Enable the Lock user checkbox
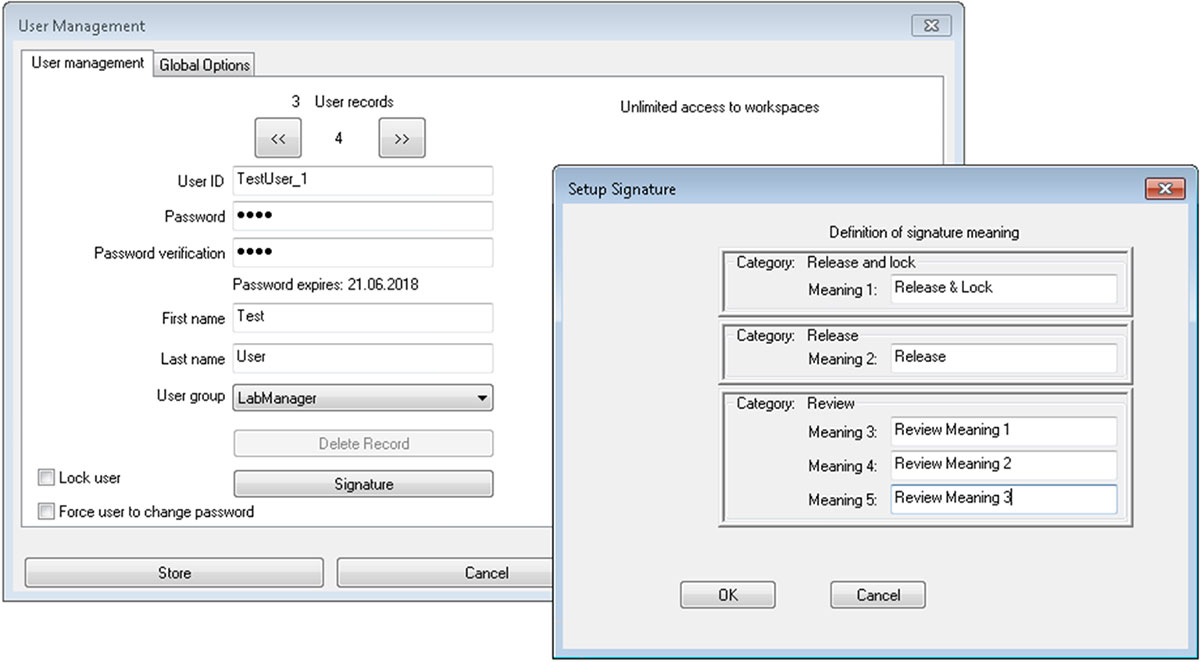1200x662 pixels. click(x=45, y=478)
